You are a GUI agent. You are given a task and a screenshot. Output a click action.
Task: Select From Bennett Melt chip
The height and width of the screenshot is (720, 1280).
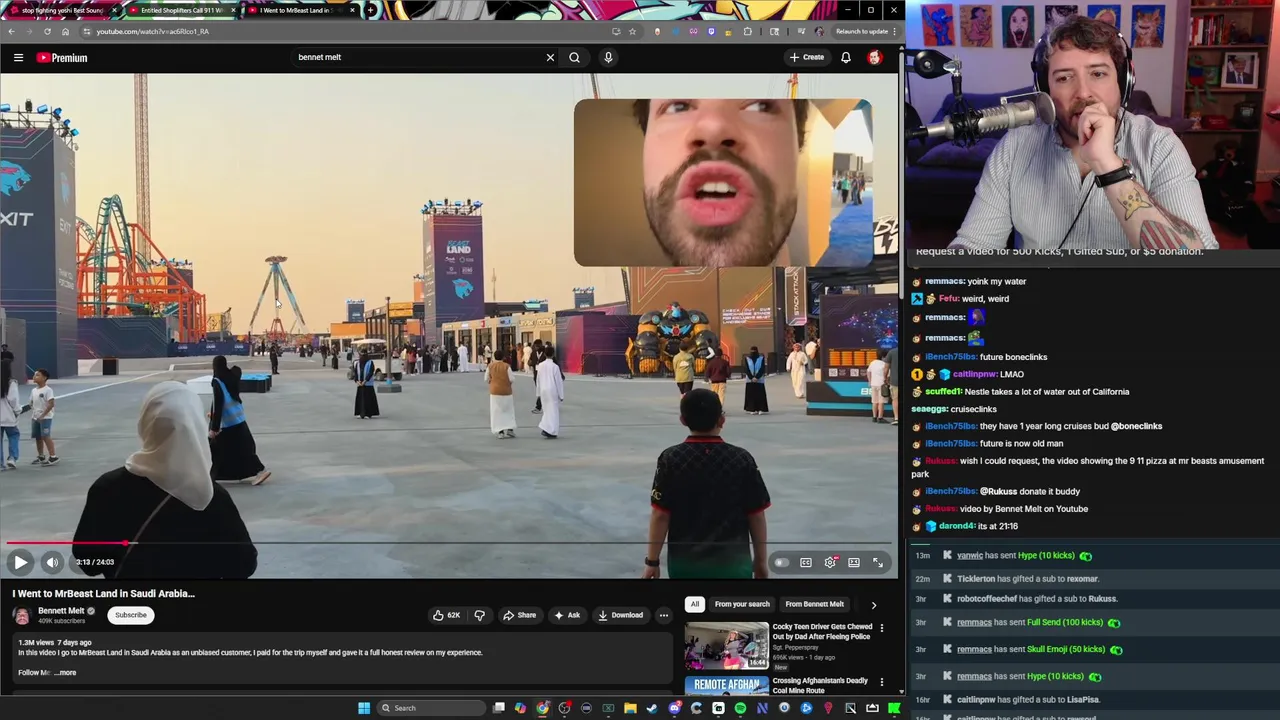tap(814, 604)
